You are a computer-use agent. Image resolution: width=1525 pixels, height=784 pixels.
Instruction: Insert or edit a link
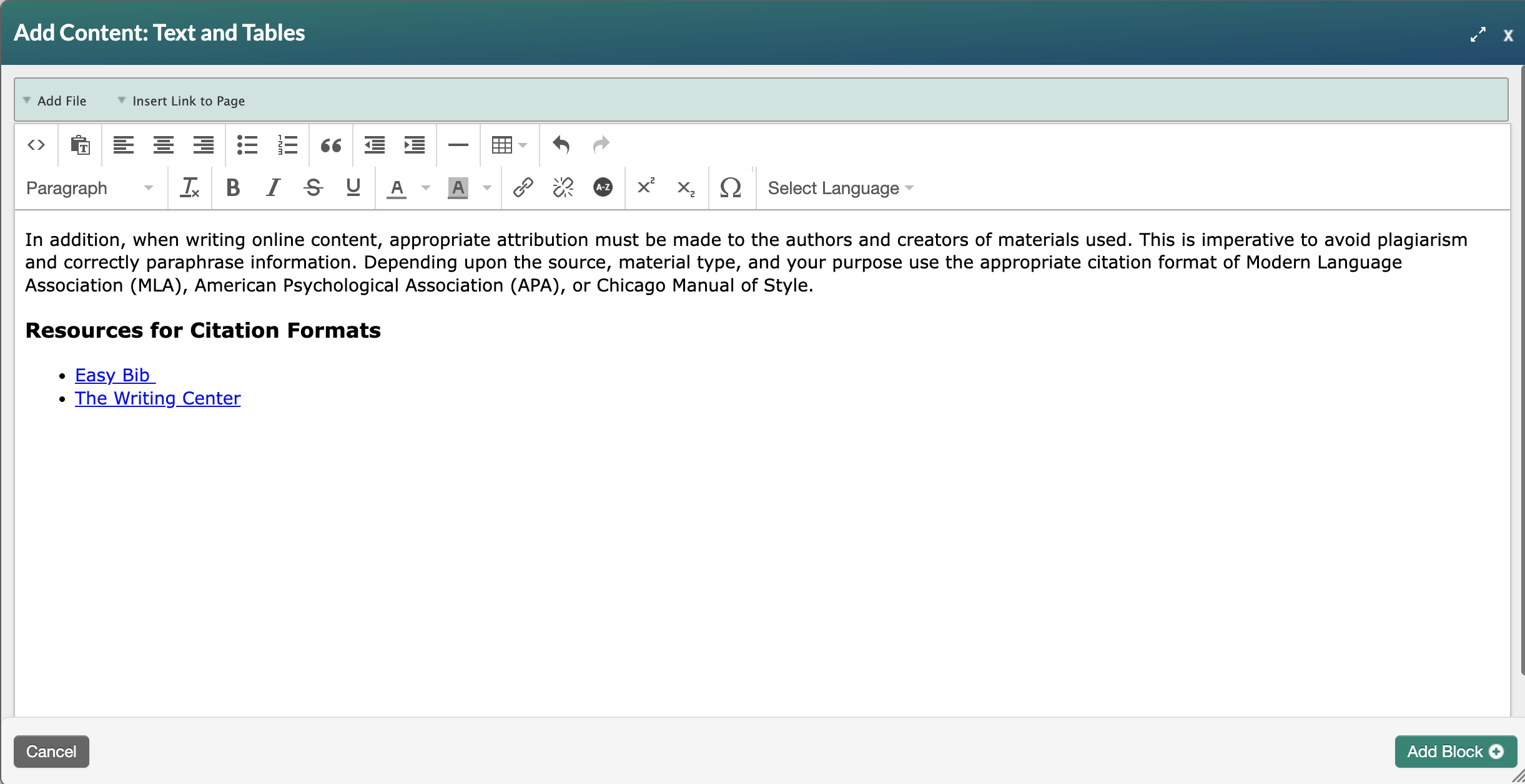click(x=523, y=188)
